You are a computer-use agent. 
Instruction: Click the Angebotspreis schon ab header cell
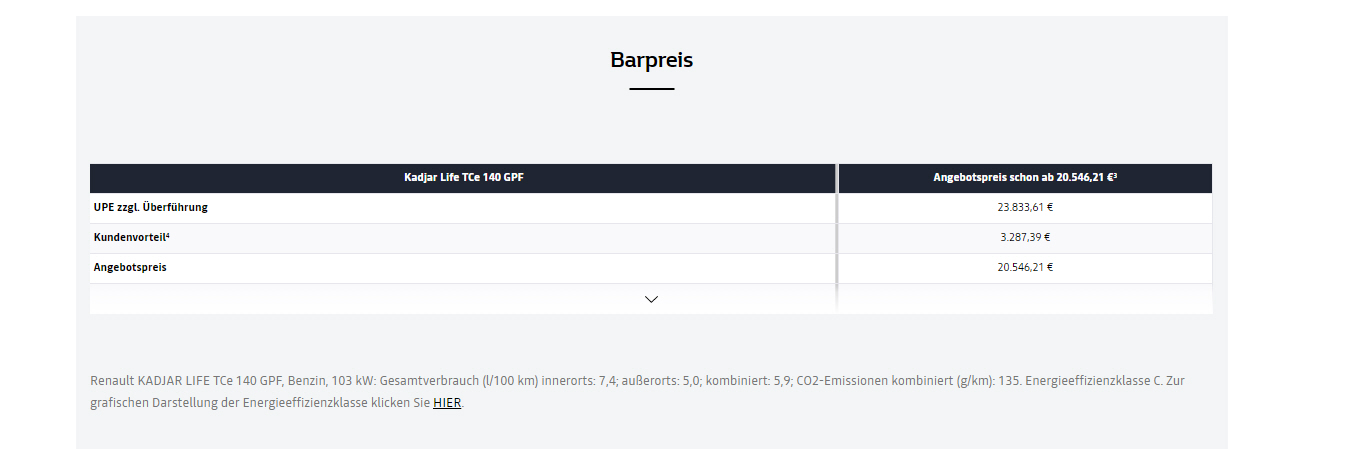[x=1025, y=178]
